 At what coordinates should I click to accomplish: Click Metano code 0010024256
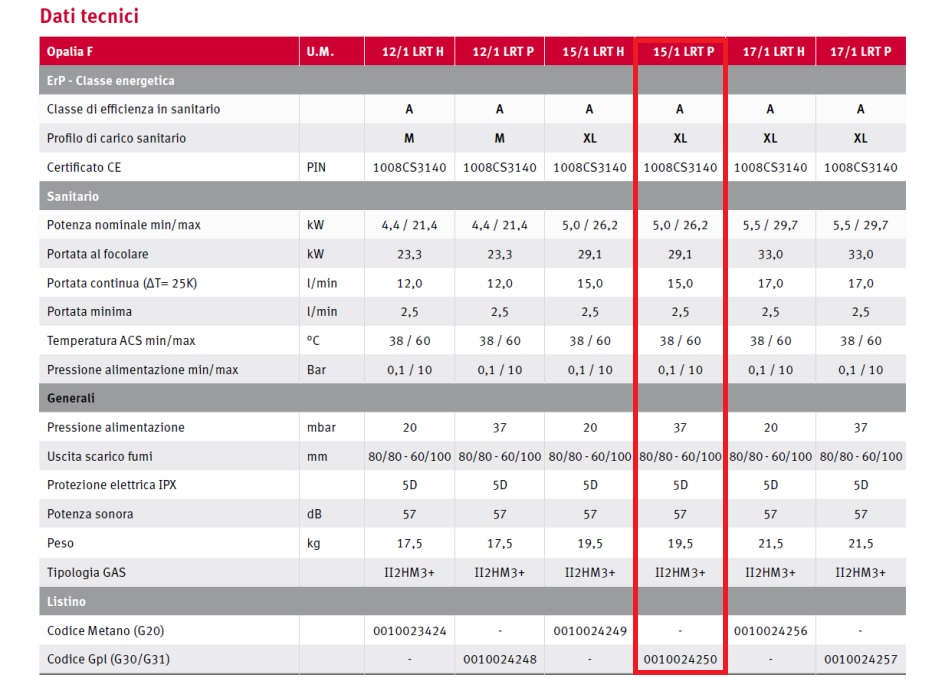tap(770, 631)
